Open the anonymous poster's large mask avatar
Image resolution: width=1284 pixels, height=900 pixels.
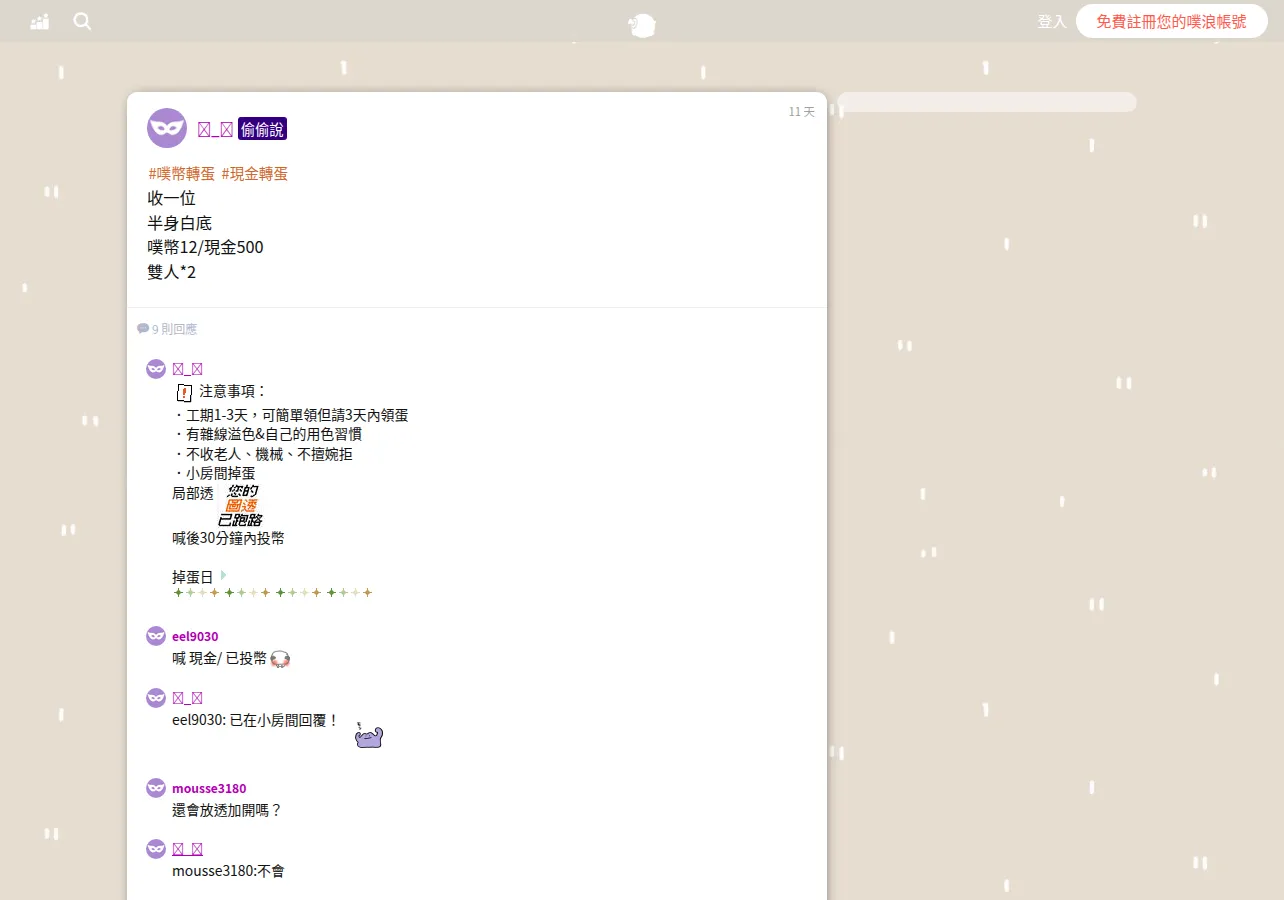[167, 128]
